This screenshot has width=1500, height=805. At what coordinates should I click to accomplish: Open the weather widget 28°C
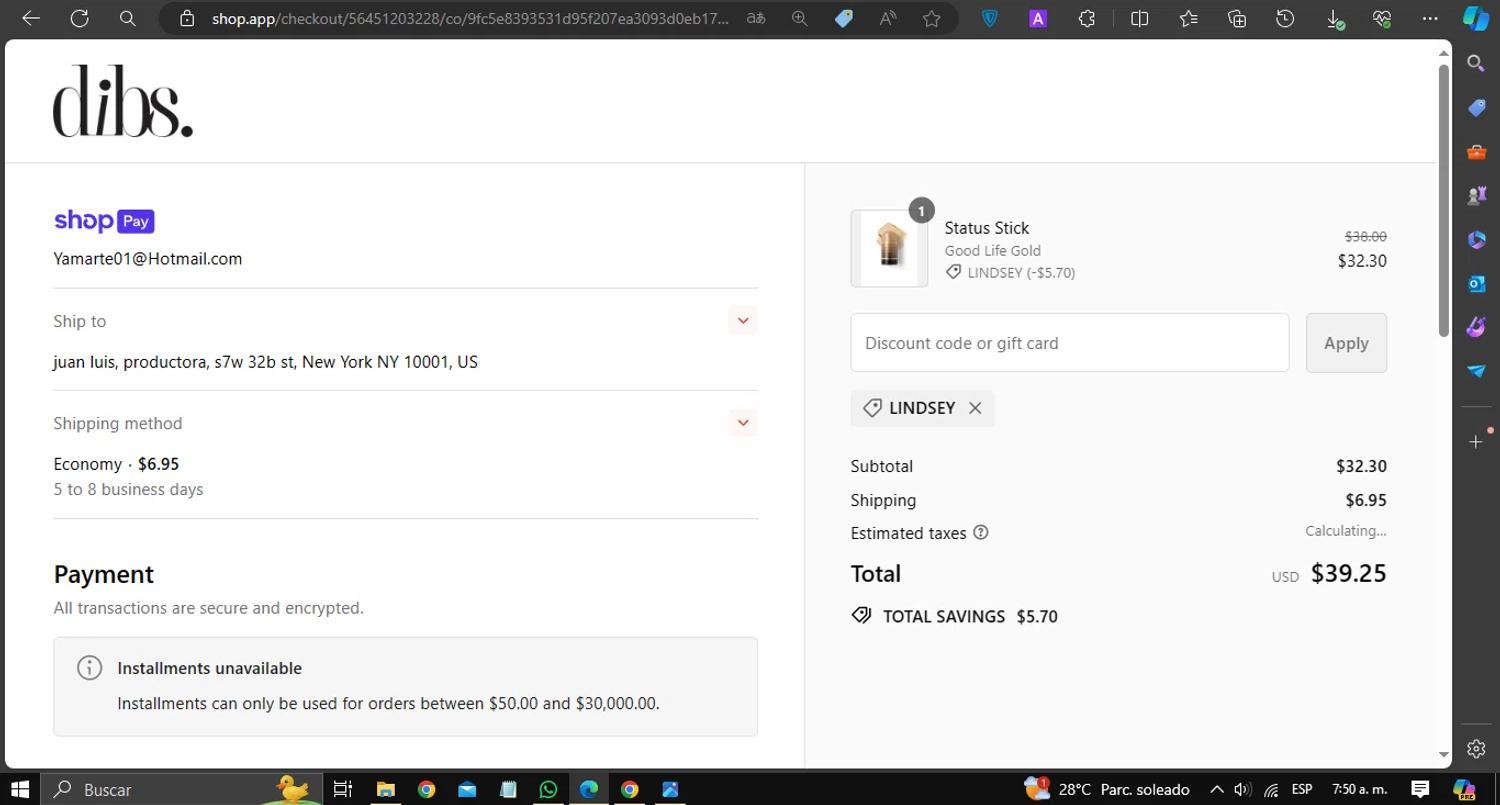[1107, 789]
